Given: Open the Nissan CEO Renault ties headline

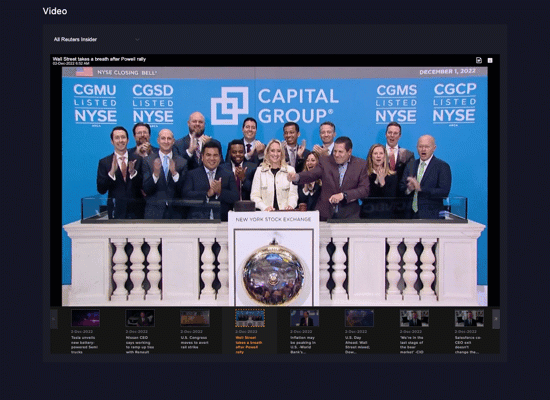Looking at the screenshot, I should coord(140,345).
